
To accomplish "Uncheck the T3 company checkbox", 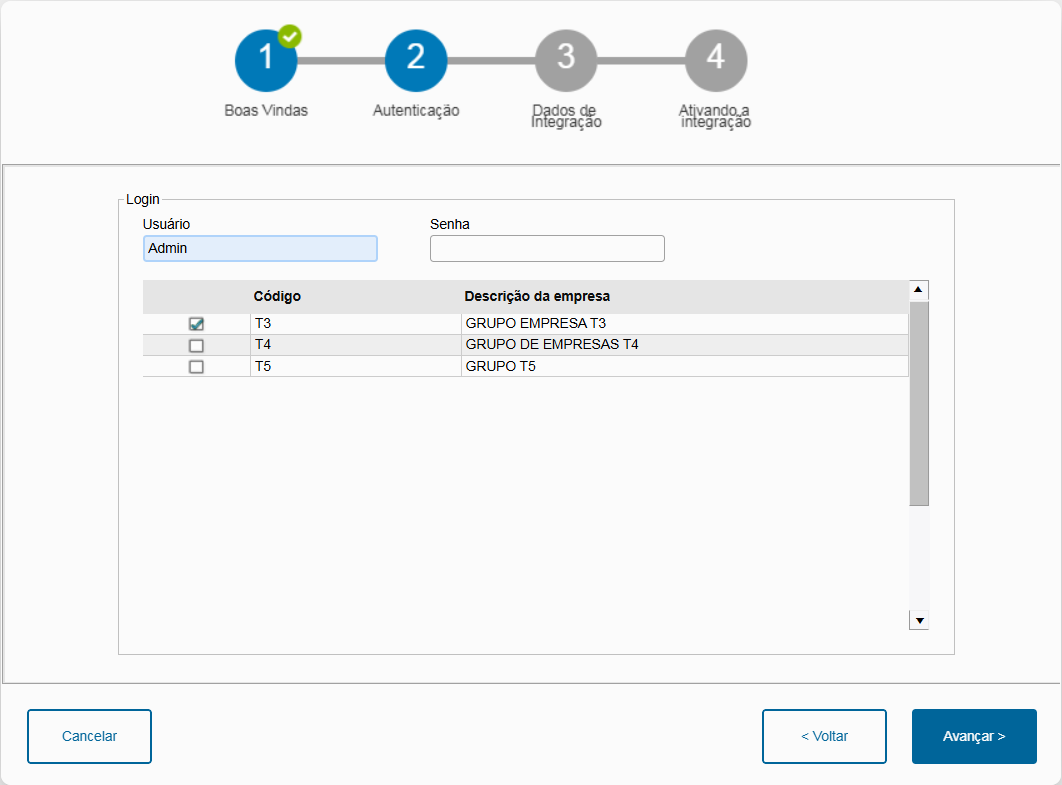I will (x=196, y=324).
